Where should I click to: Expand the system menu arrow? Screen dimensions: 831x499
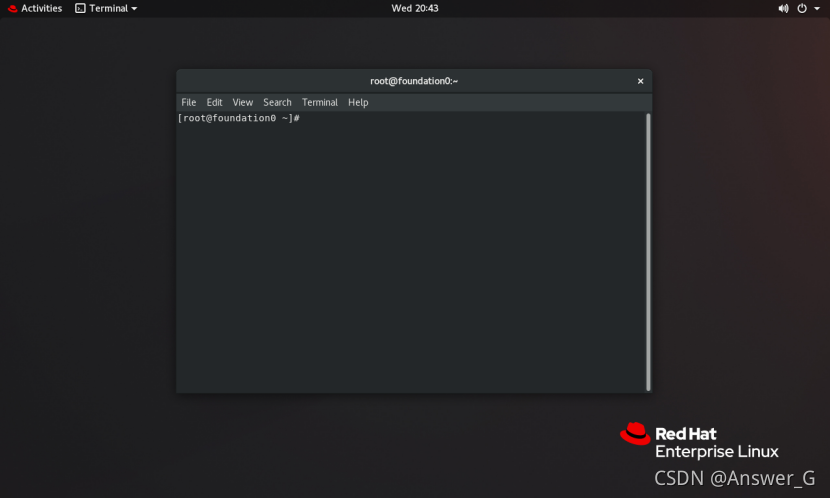817,8
